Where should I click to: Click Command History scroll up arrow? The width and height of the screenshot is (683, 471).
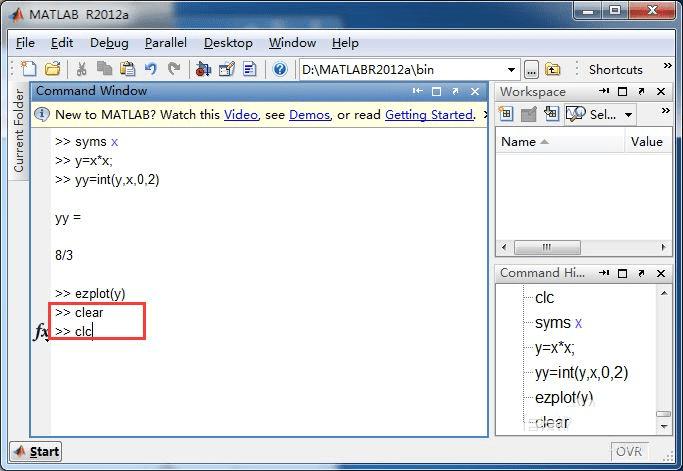664,293
